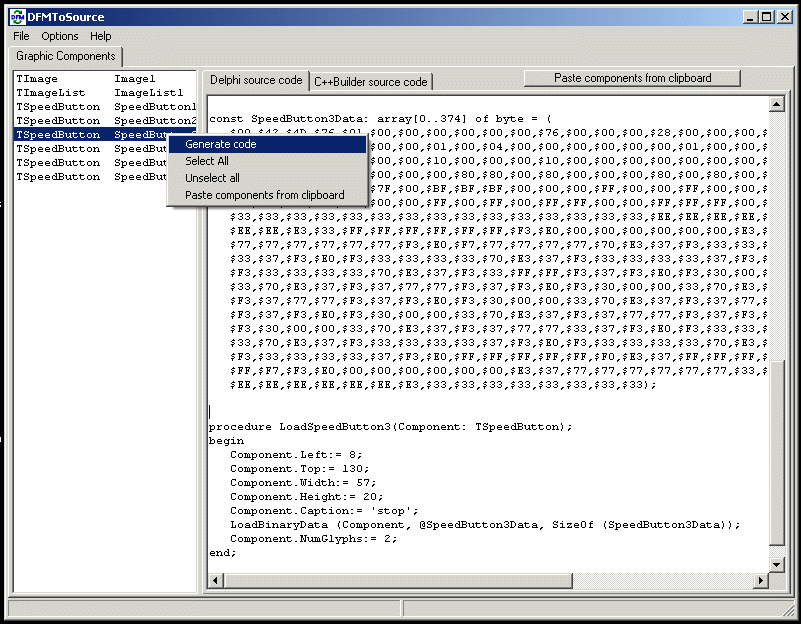
Task: Click the DFMToSource title bar icon
Action: click(17, 17)
